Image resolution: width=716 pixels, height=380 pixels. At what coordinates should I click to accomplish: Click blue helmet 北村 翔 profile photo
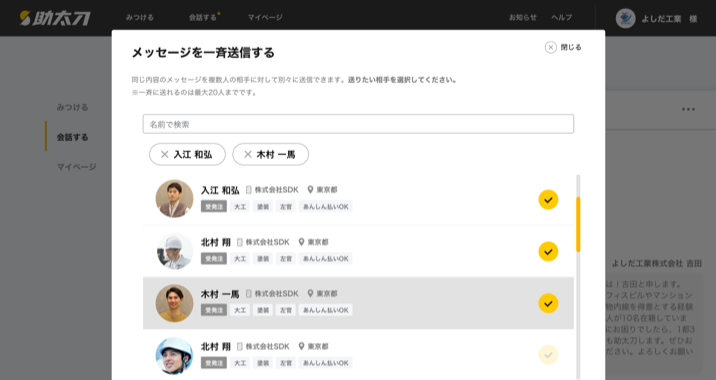(x=174, y=356)
